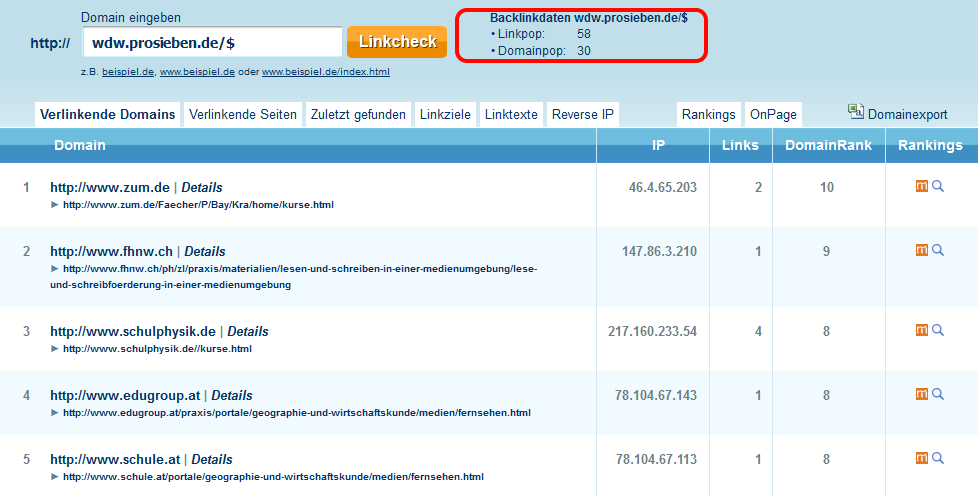Click IP address 78.104.67.143
The height and width of the screenshot is (496, 978).
(656, 396)
